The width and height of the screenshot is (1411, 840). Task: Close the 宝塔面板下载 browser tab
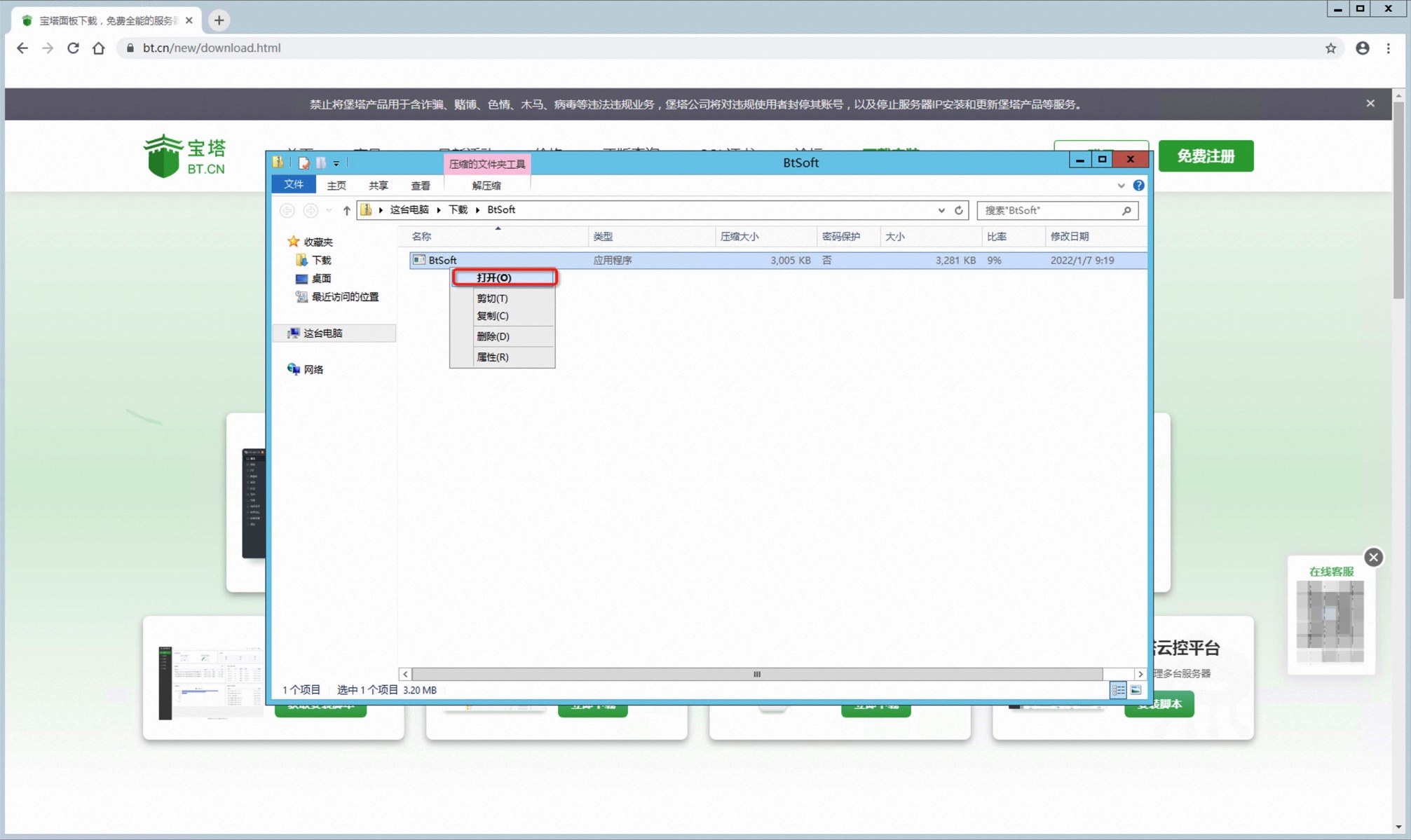point(189,20)
